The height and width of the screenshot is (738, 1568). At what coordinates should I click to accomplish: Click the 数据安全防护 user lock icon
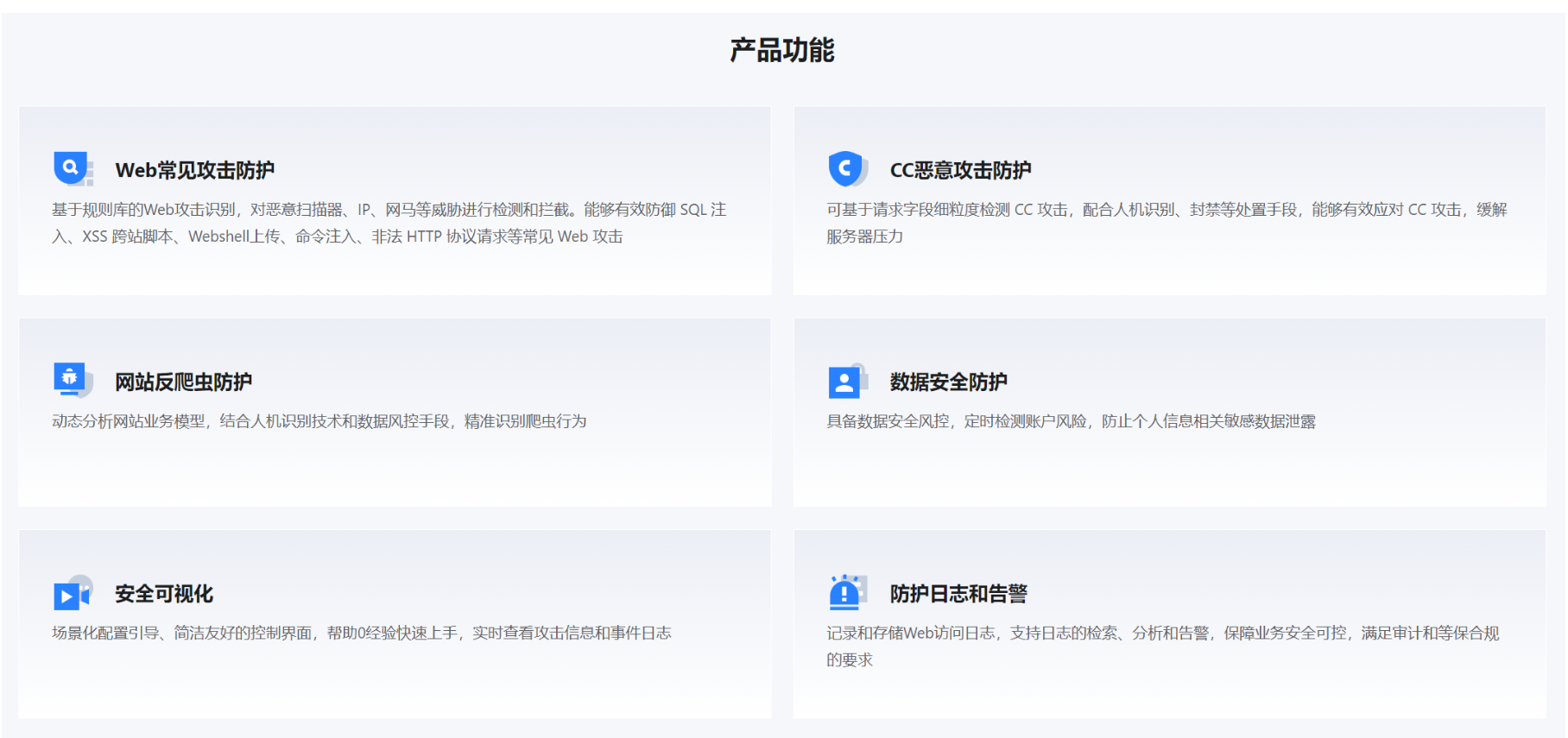847,381
